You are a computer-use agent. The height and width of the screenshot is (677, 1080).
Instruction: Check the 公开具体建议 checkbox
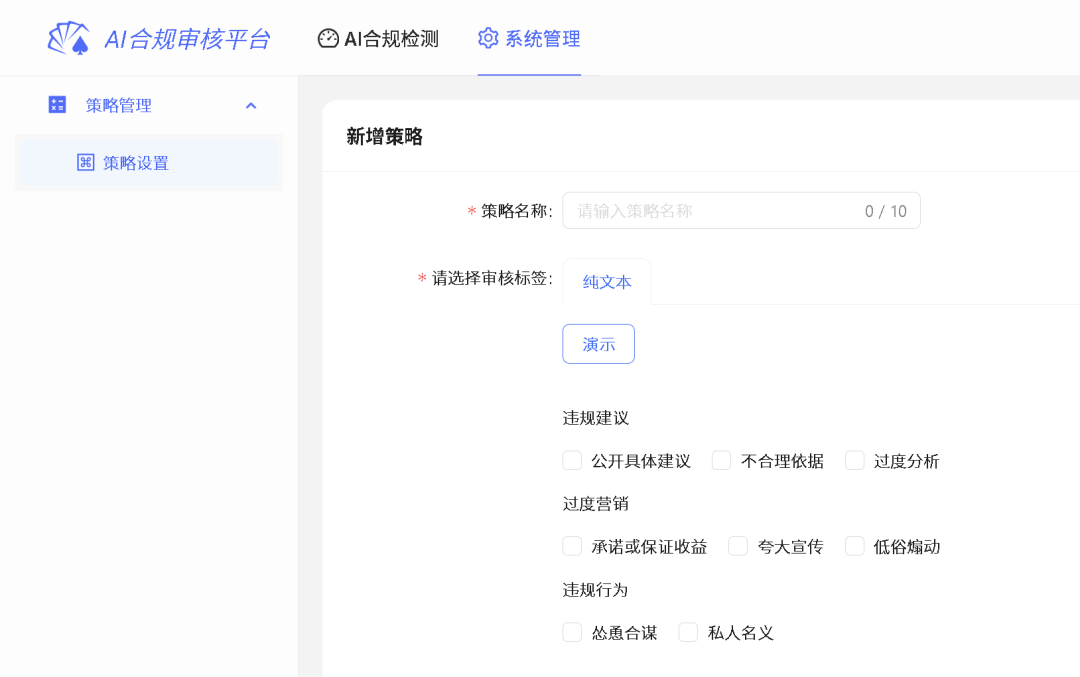[572, 461]
